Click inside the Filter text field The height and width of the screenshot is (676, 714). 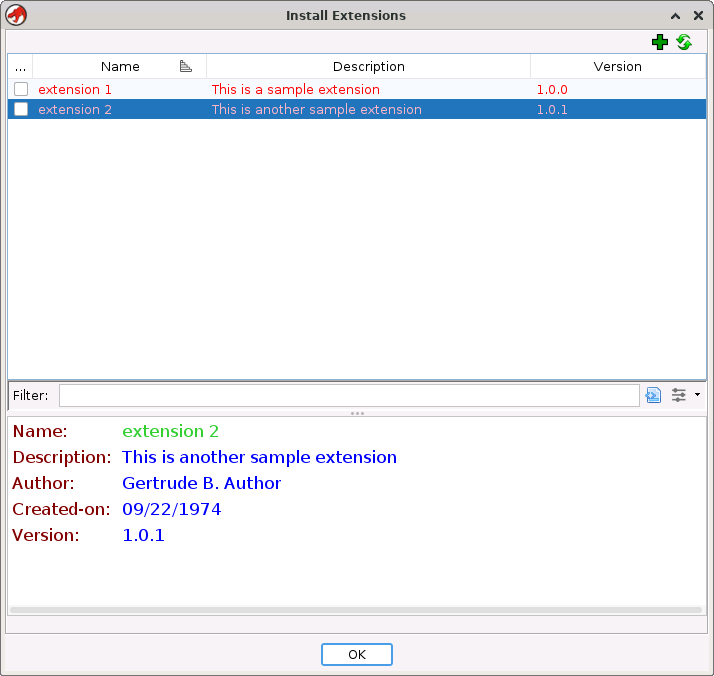coord(348,395)
